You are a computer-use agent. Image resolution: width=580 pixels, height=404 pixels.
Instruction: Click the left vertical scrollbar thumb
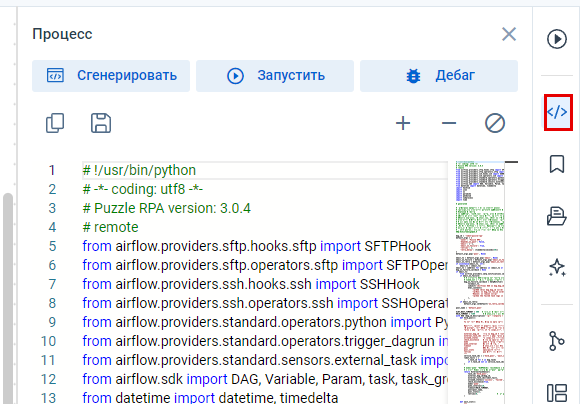coord(8,298)
